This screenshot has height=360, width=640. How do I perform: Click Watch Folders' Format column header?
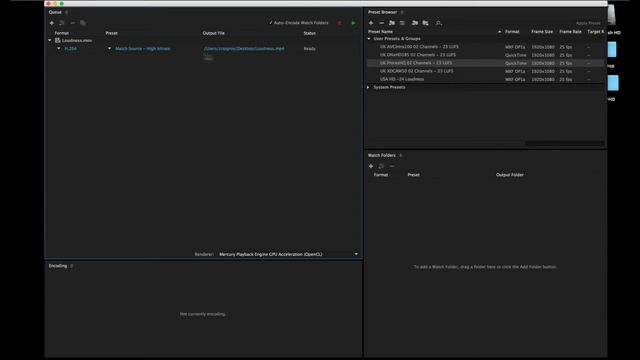click(x=381, y=175)
